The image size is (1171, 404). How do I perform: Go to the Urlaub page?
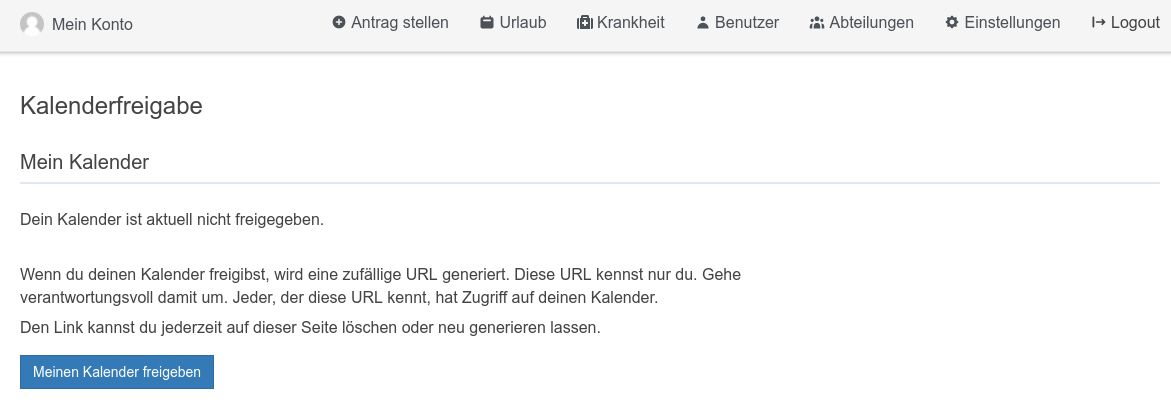pyautogui.click(x=523, y=22)
